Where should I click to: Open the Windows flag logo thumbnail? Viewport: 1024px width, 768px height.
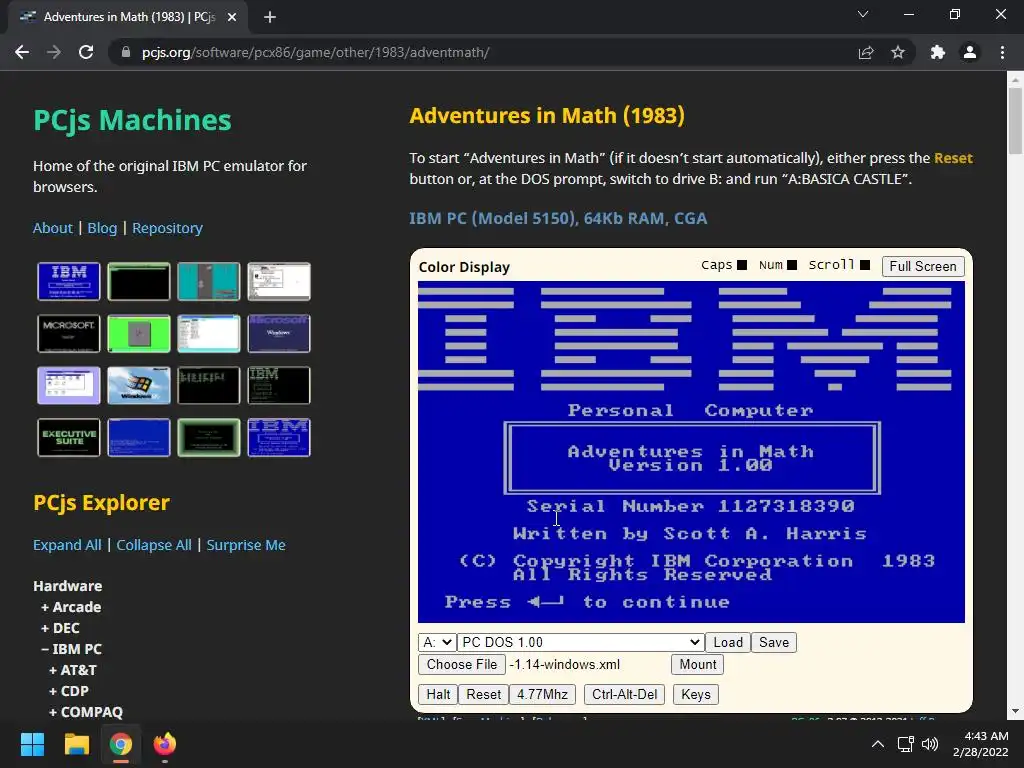pyautogui.click(x=138, y=385)
